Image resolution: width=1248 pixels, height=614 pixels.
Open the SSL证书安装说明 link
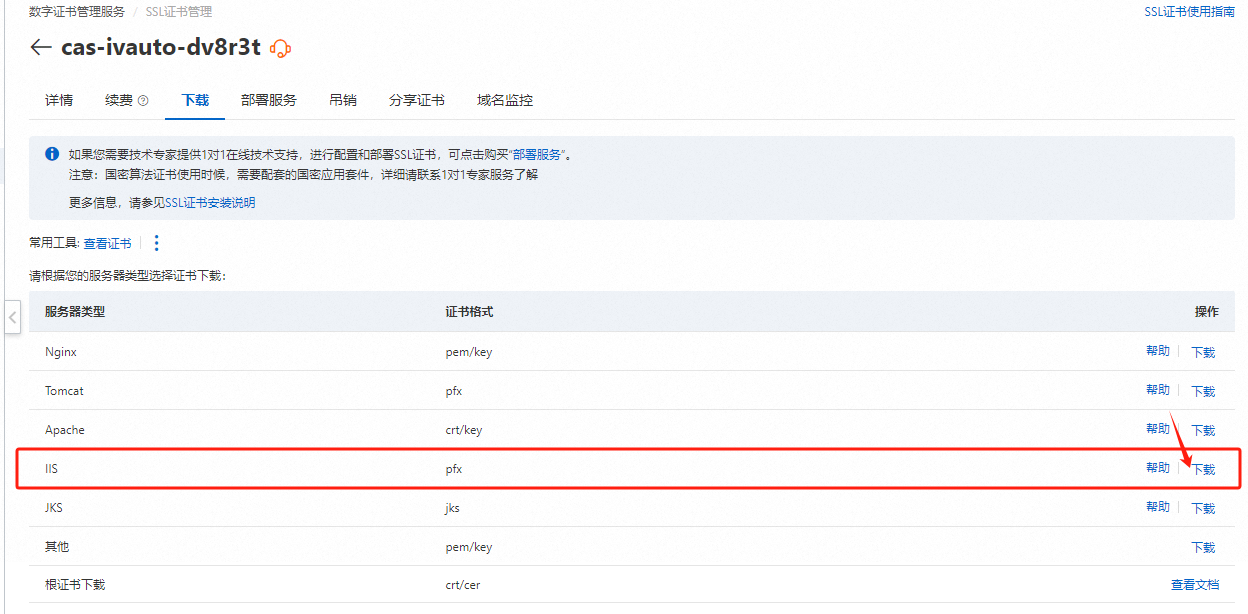[210, 202]
